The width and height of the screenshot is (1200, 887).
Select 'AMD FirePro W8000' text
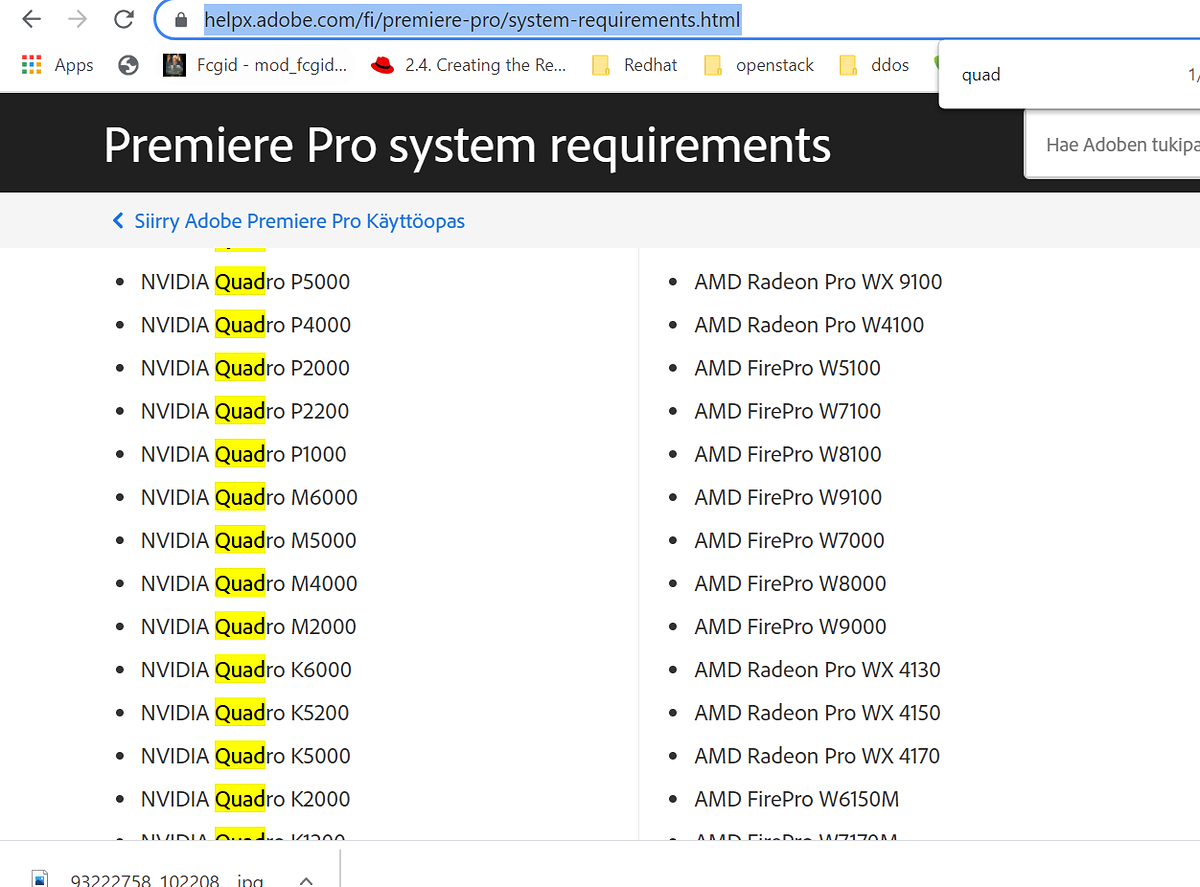pos(790,583)
